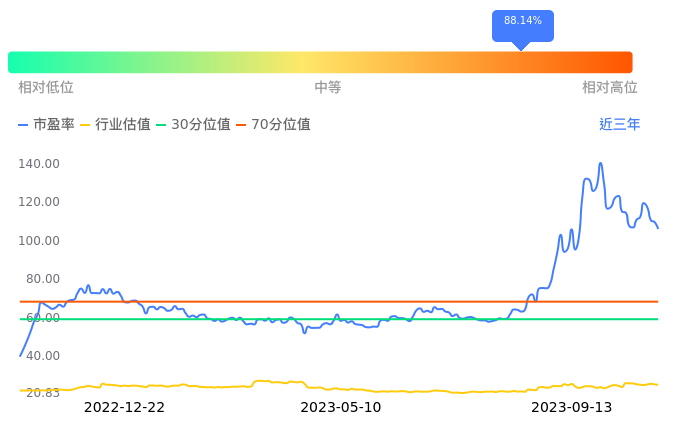Click the 40.00 y-axis value
This screenshot has width=686, height=442.
point(43,356)
